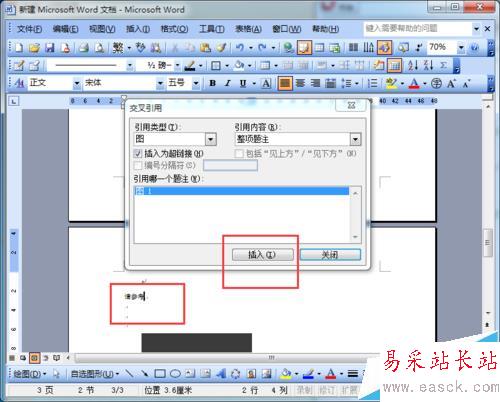Click the 关闭 button in dialog

pos(330,255)
